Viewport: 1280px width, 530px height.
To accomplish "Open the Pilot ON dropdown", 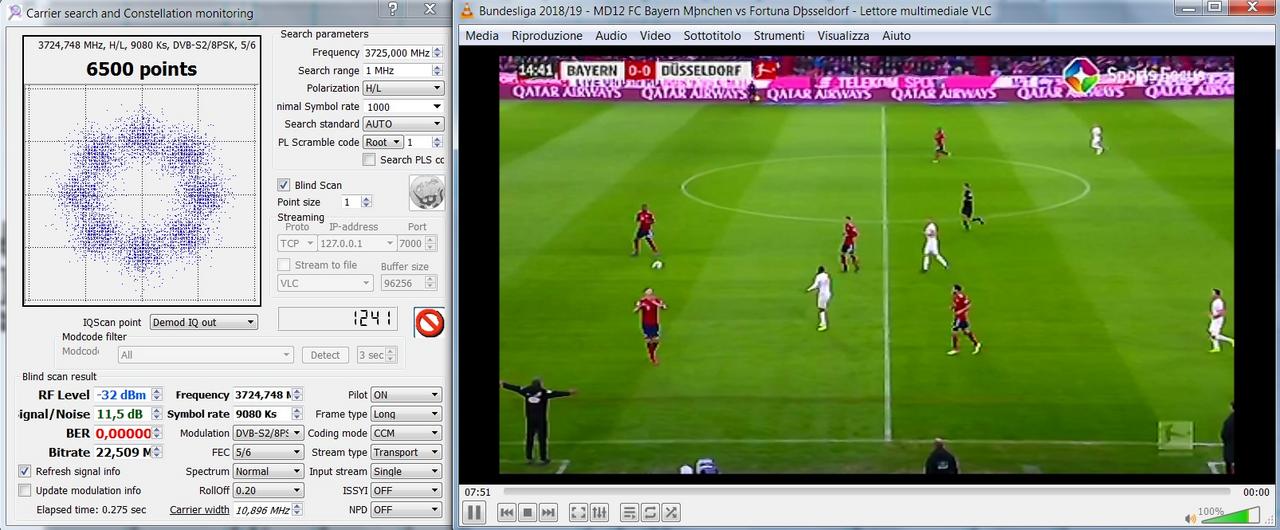I will 405,395.
